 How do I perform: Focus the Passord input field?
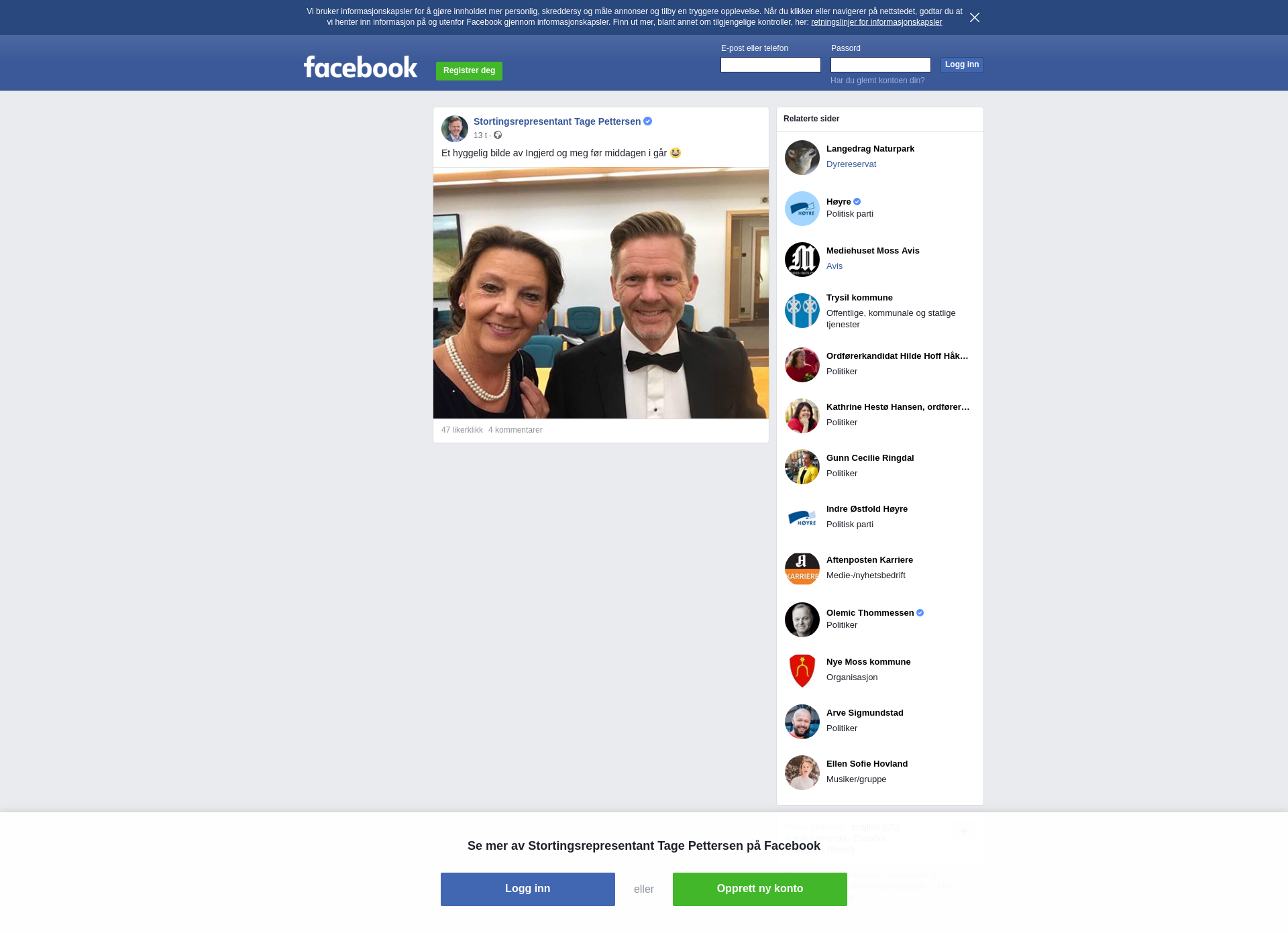click(x=880, y=65)
